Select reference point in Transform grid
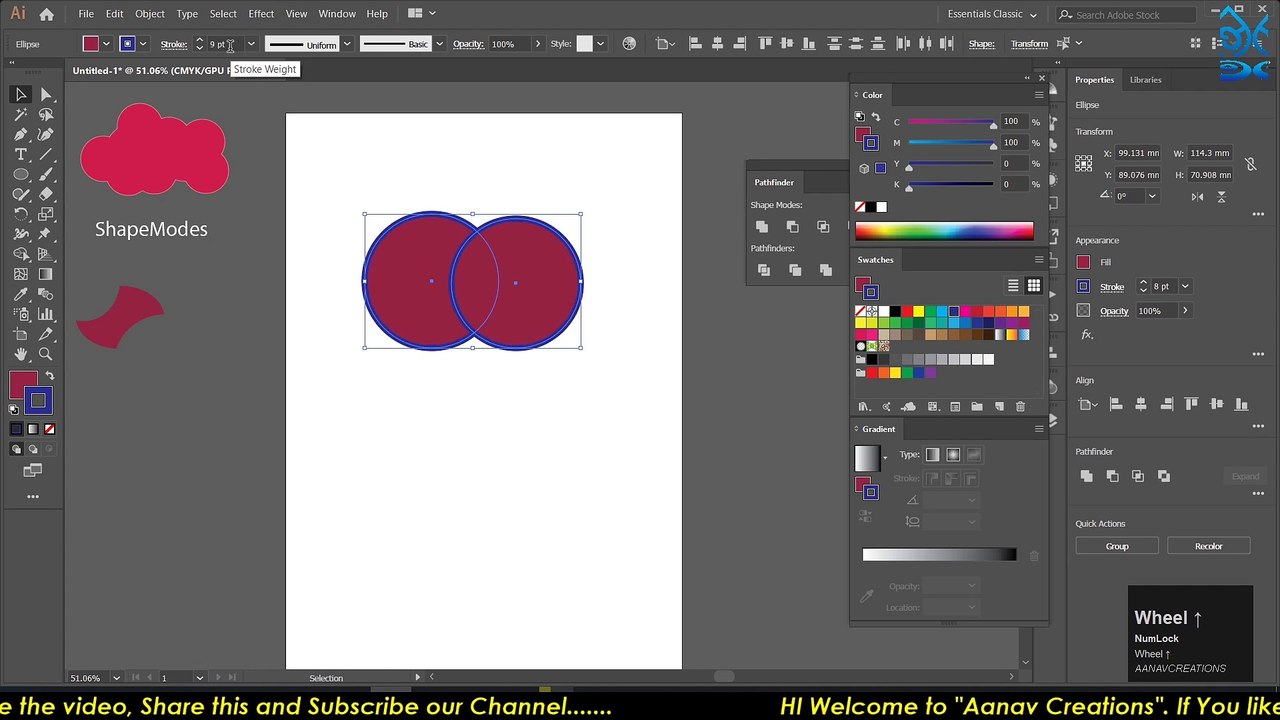The width and height of the screenshot is (1280, 720). [1084, 163]
